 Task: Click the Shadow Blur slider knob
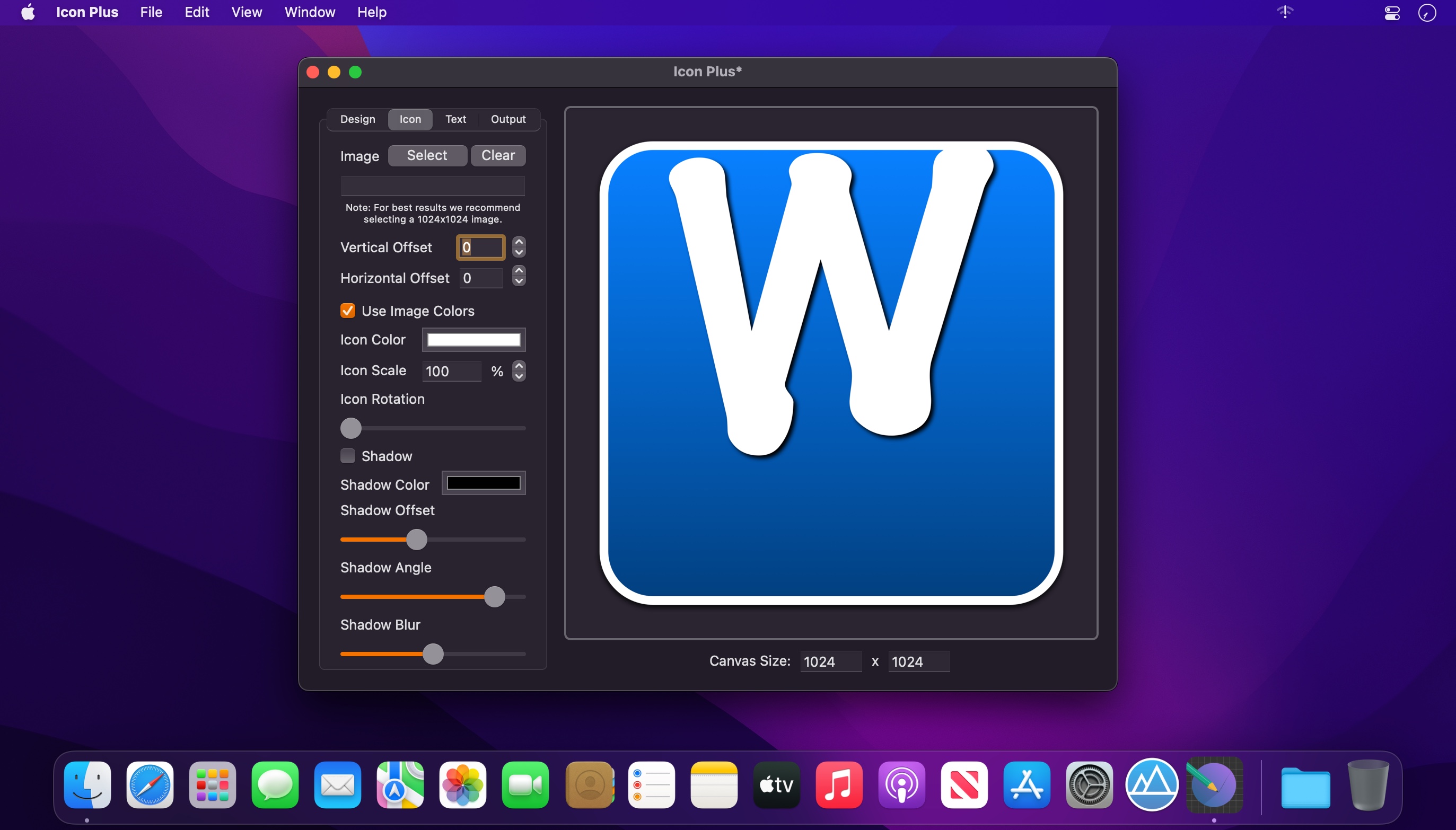coord(433,654)
